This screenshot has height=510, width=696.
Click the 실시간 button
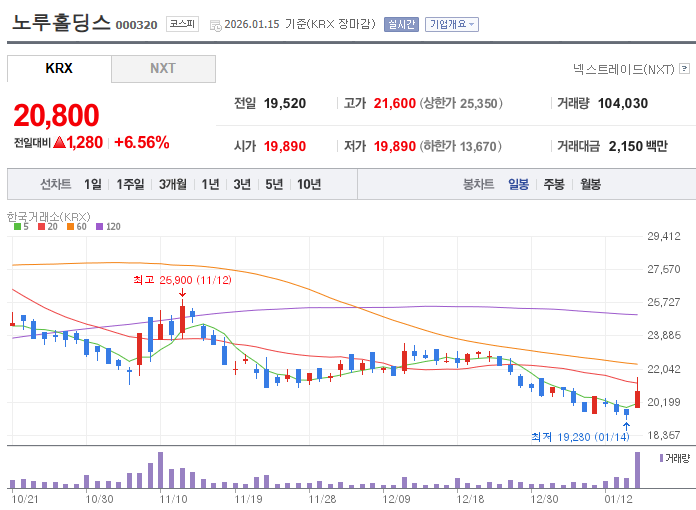(401, 24)
